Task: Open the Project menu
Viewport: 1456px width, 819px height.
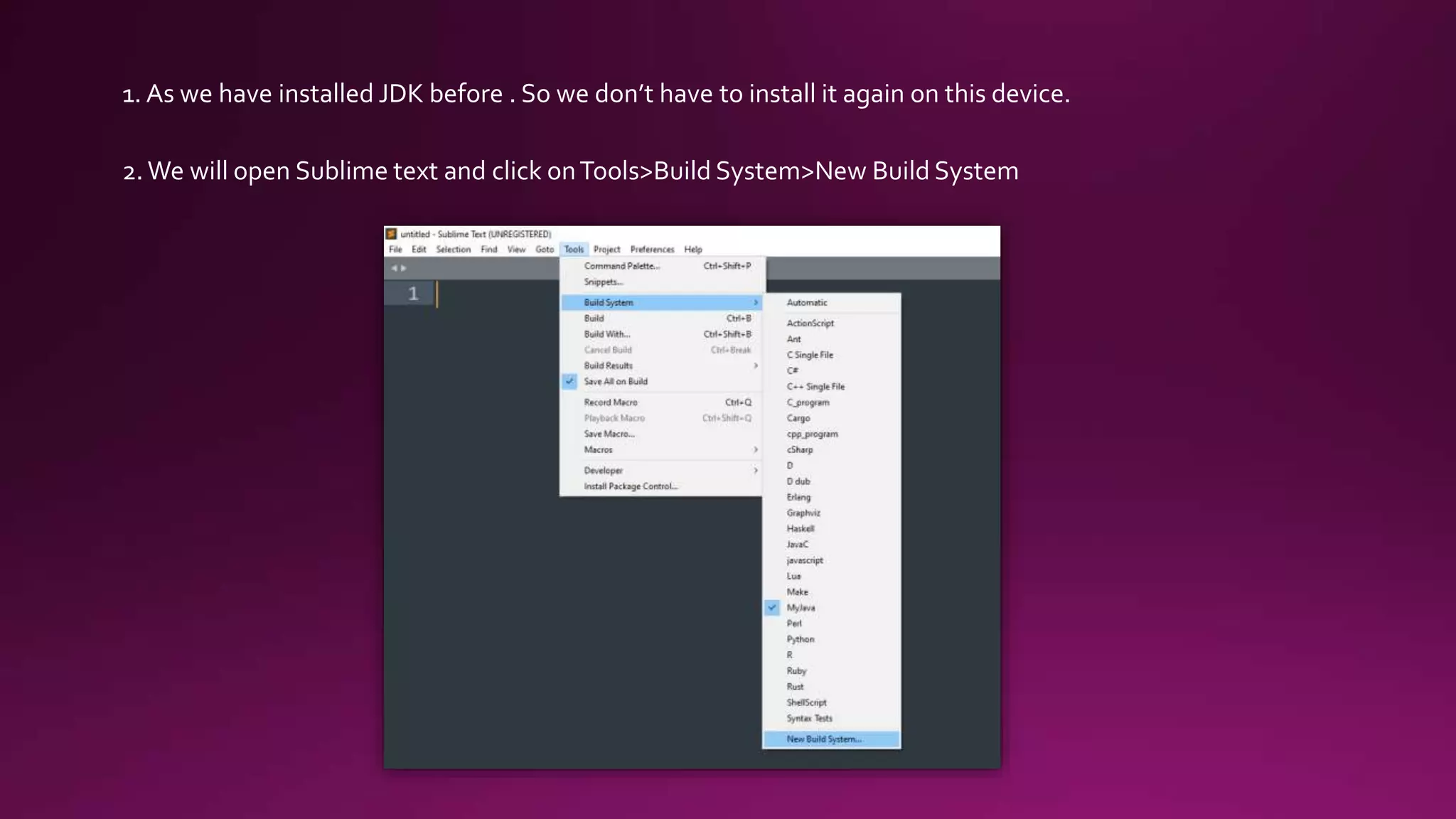Action: [x=606, y=250]
